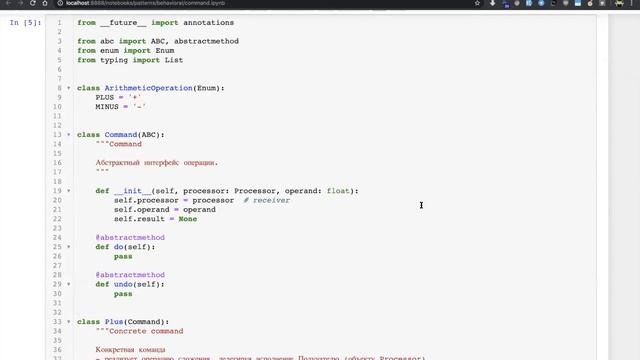Image resolution: width=640 pixels, height=360 pixels.
Task: Navigate forward in the browser
Action: click(20, 3)
